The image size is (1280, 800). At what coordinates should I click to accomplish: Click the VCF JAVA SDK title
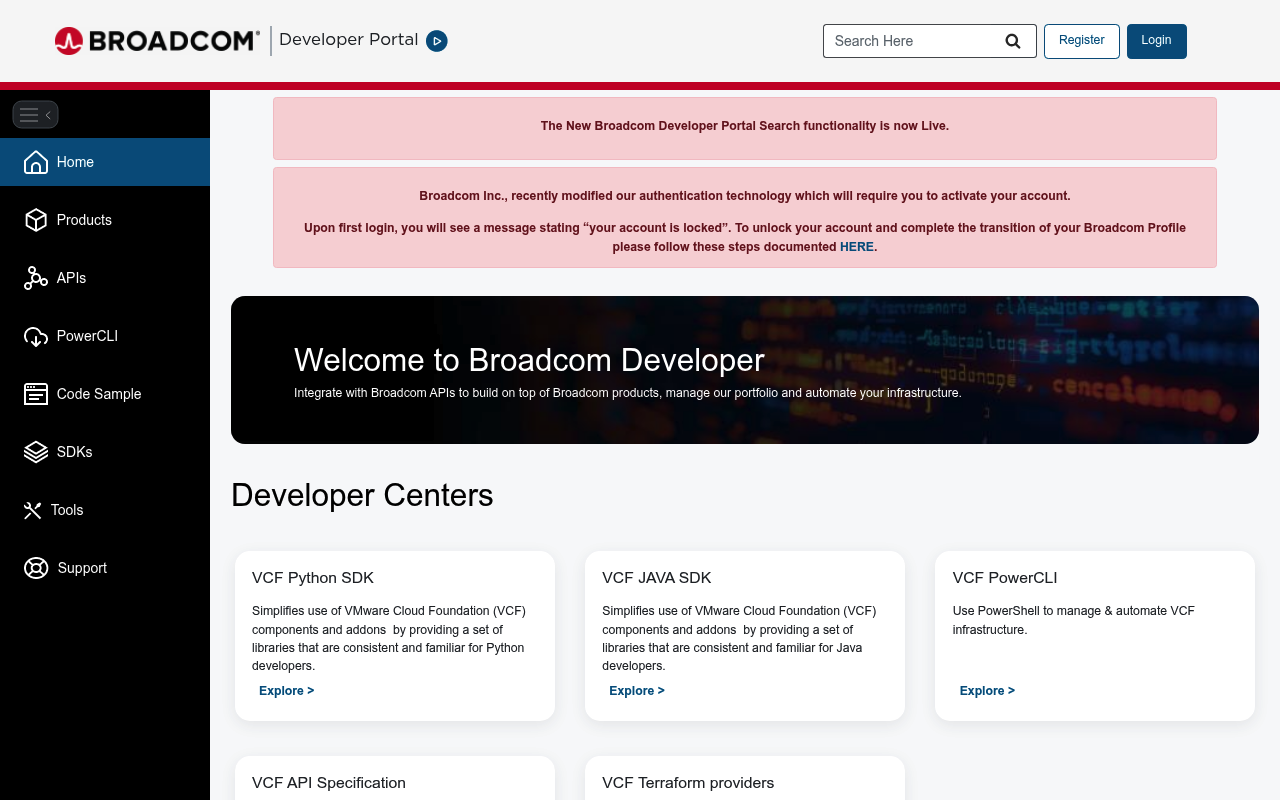[x=657, y=578]
